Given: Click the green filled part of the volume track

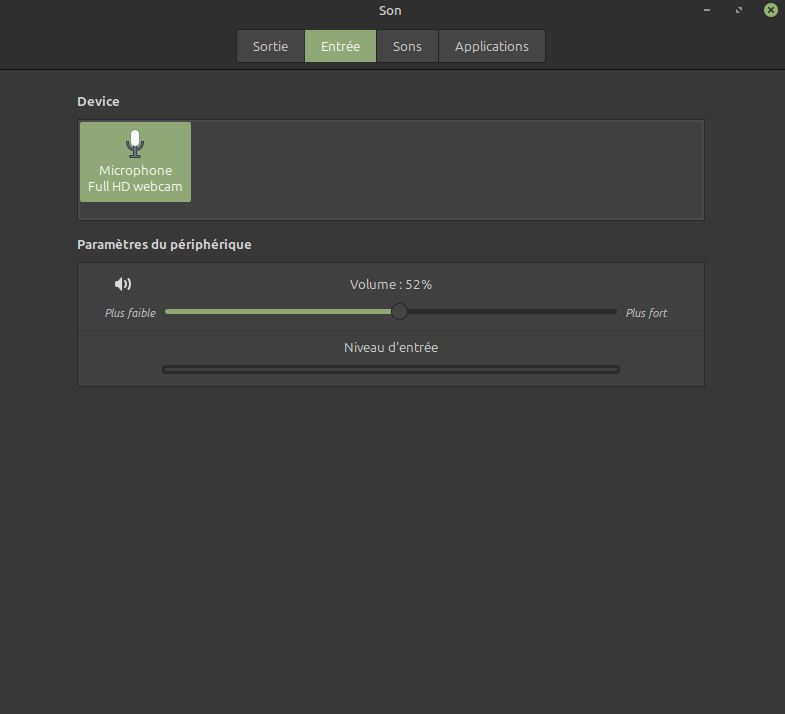Looking at the screenshot, I should pyautogui.click(x=278, y=312).
